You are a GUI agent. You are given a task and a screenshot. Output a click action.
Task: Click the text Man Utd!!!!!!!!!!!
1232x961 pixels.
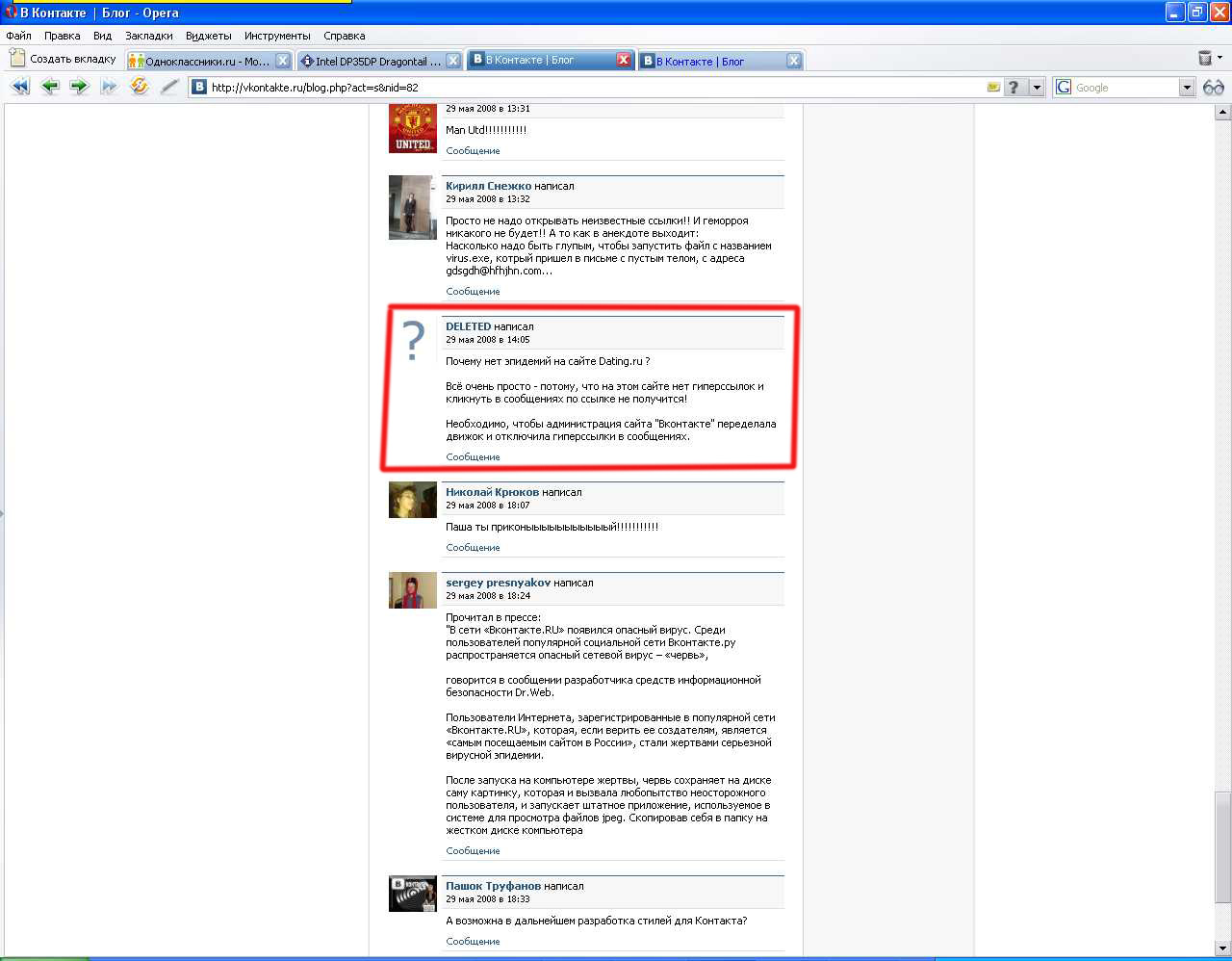(486, 130)
